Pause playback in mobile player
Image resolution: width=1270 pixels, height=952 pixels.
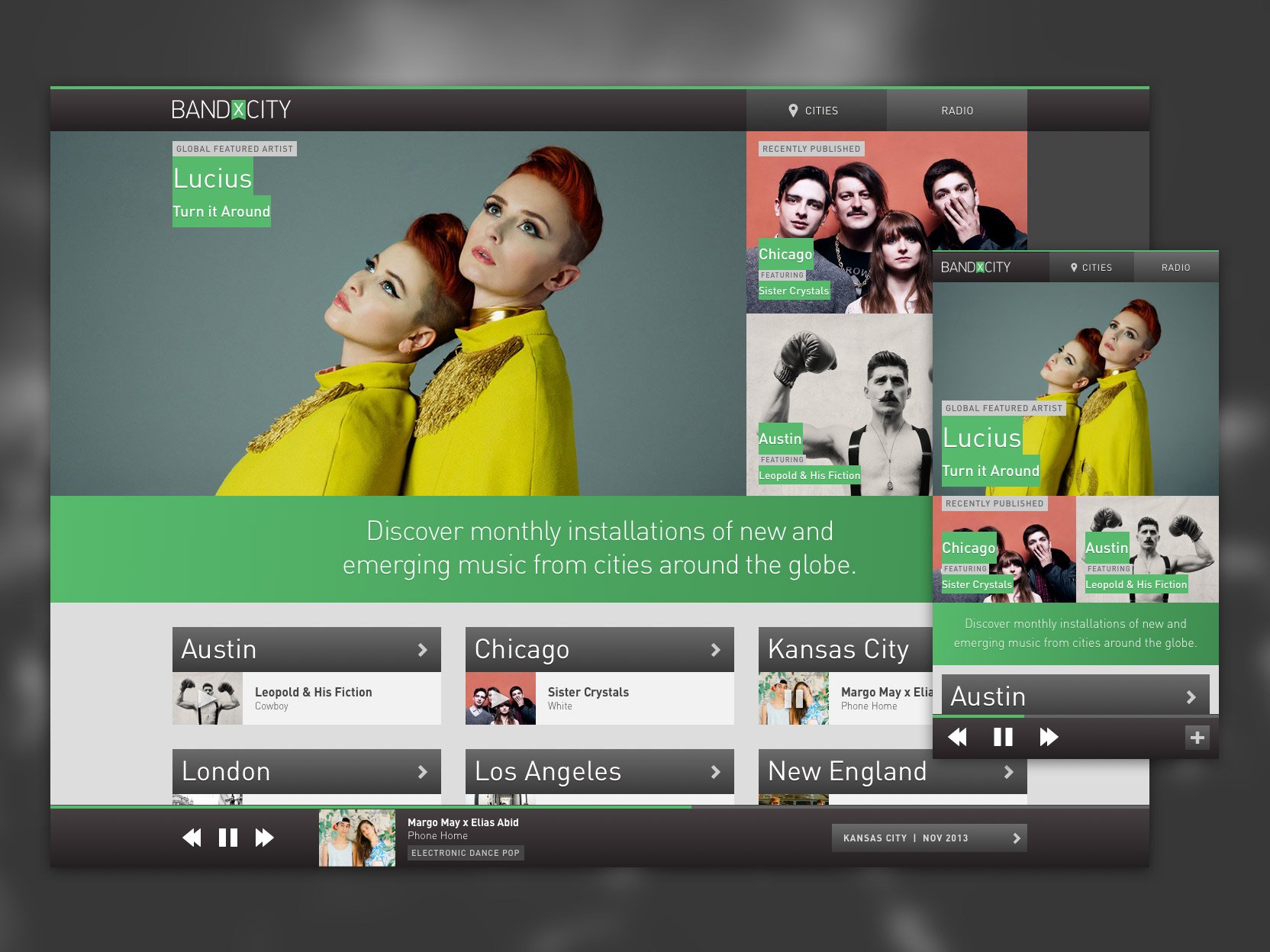click(1003, 737)
